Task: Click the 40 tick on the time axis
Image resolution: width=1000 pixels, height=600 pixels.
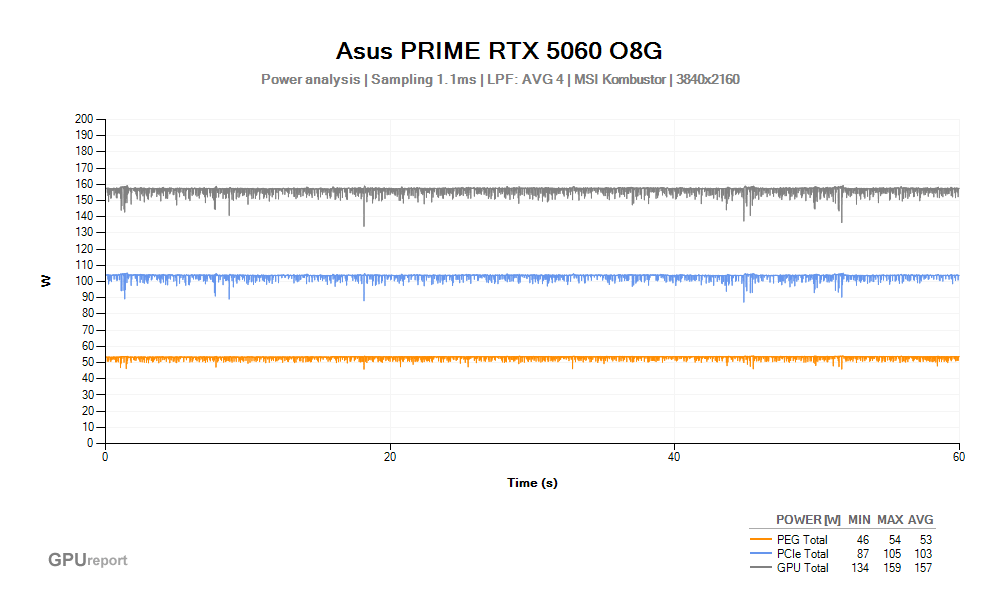Action: pos(674,457)
